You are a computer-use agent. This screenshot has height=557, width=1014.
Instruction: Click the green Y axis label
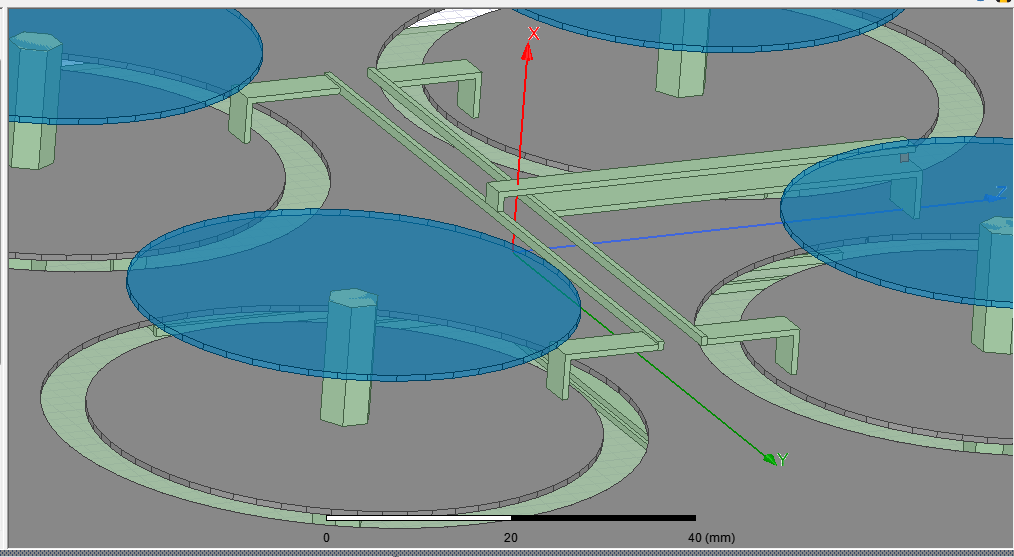click(782, 459)
